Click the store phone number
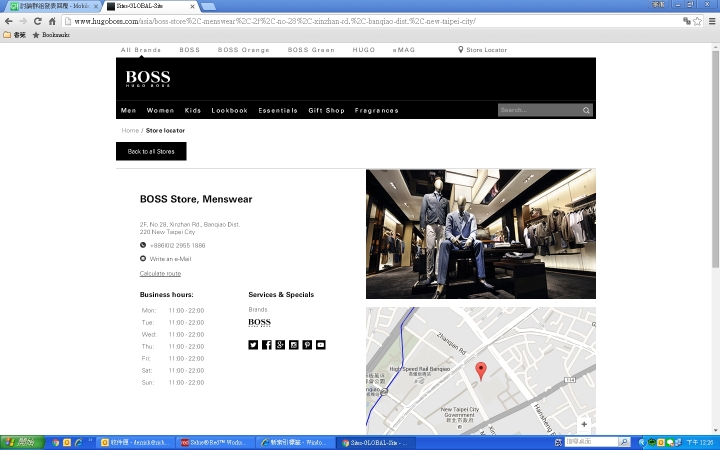The image size is (720, 450). [x=178, y=246]
